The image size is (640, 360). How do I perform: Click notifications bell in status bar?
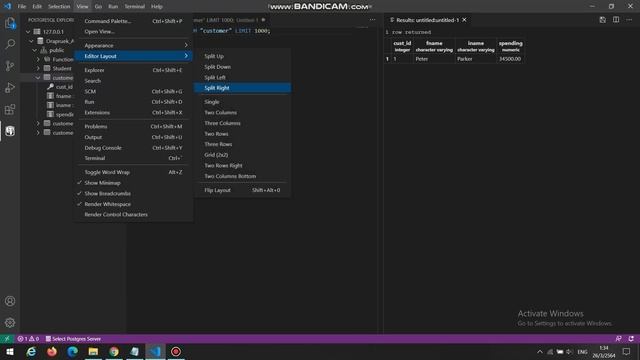pos(631,339)
